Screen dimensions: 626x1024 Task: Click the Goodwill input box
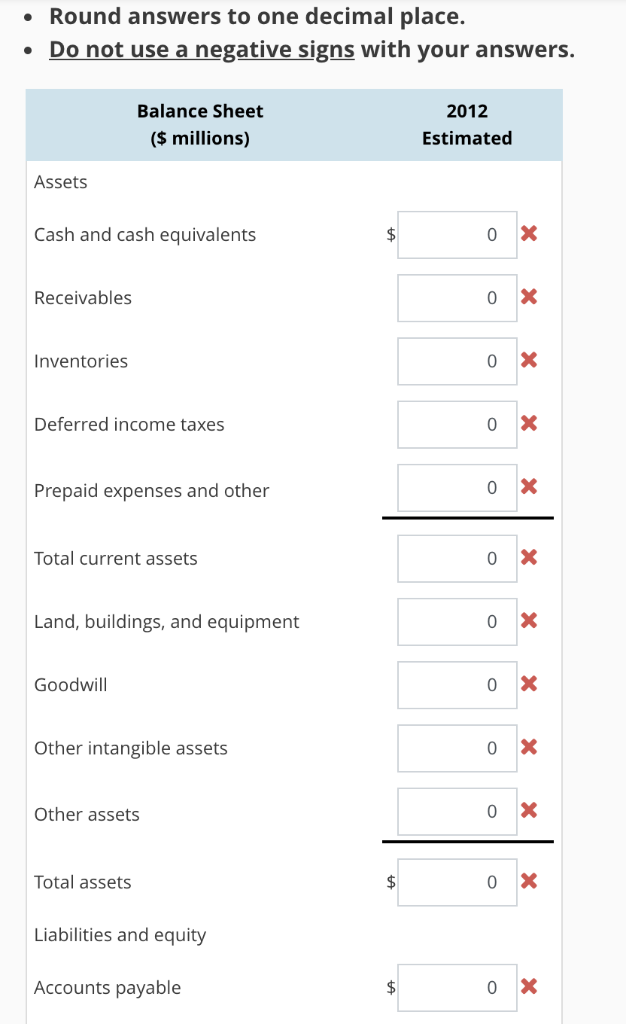point(456,684)
